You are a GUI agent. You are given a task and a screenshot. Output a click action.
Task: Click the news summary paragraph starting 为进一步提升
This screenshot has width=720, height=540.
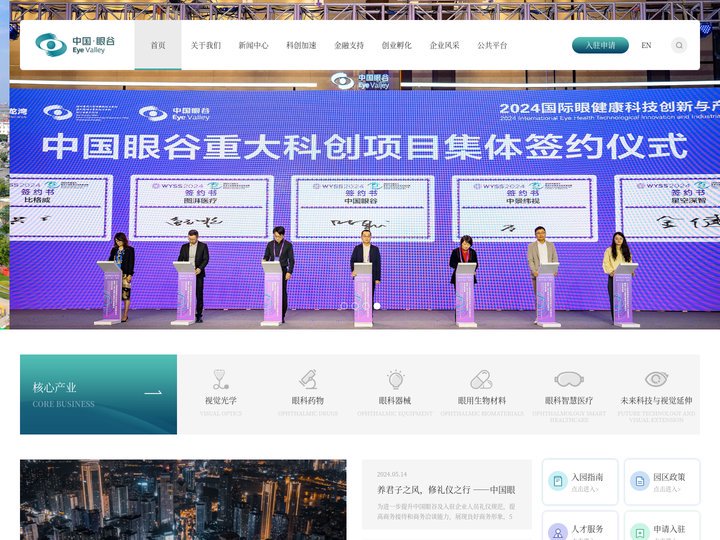446,512
